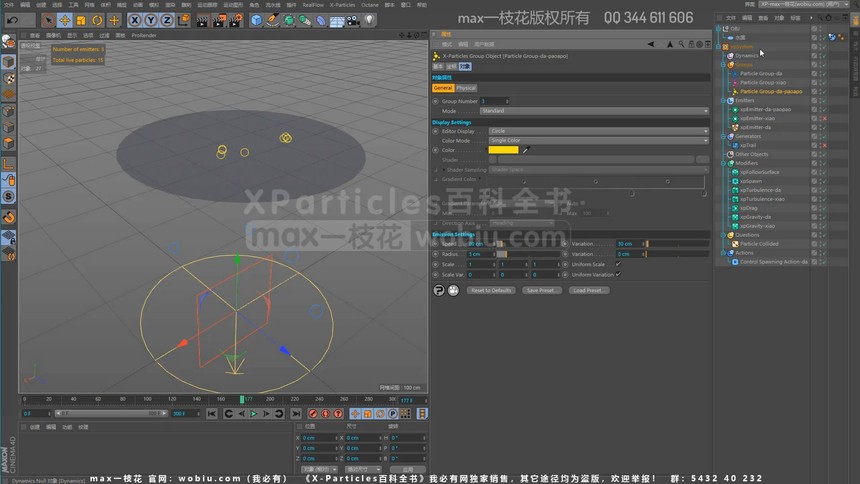The width and height of the screenshot is (860, 484).
Task: Render the current view clapperboard icon
Action: (202, 20)
